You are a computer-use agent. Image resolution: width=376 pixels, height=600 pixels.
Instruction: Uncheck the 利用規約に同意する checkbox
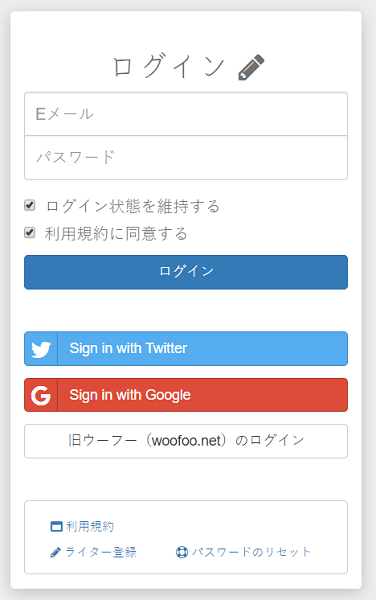pyautogui.click(x=29, y=233)
